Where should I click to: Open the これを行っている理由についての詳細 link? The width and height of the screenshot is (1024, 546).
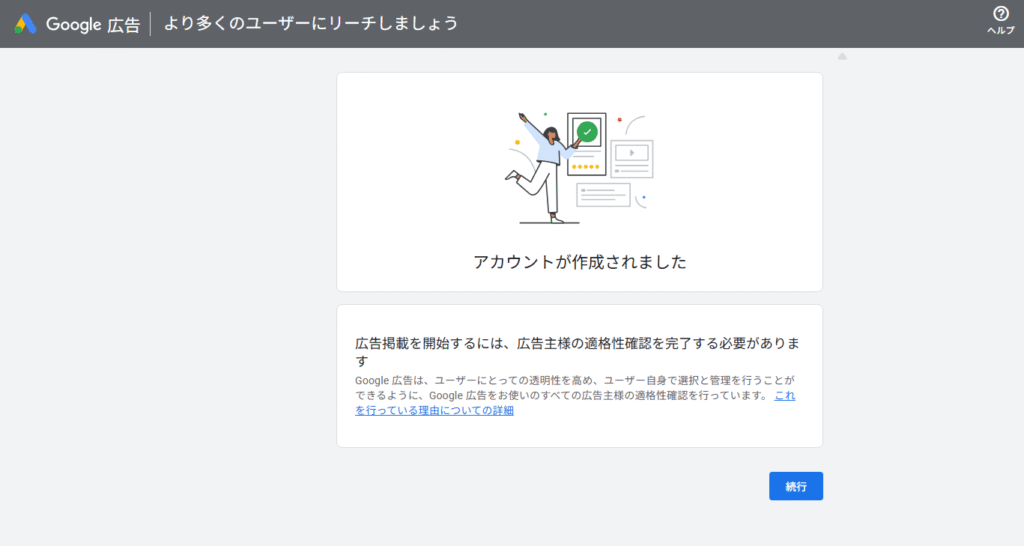tap(434, 410)
